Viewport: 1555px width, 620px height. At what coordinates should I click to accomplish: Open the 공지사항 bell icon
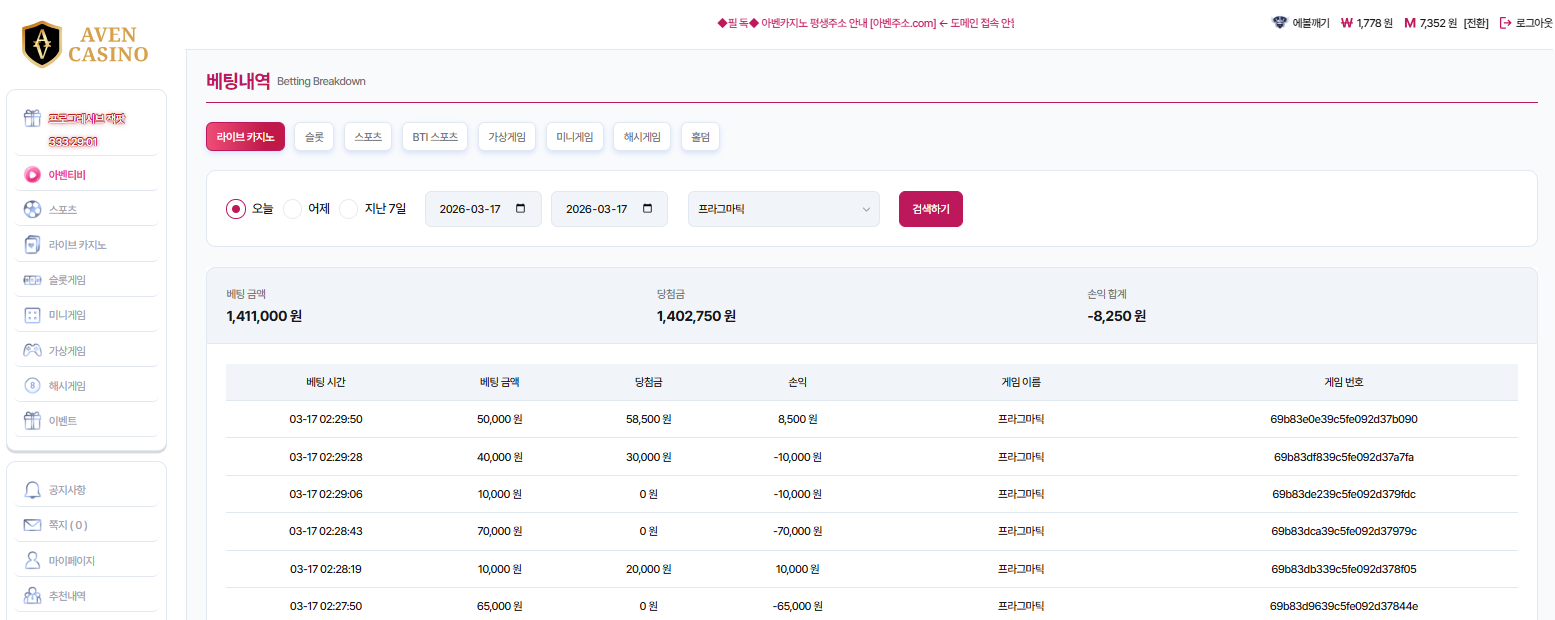point(32,490)
